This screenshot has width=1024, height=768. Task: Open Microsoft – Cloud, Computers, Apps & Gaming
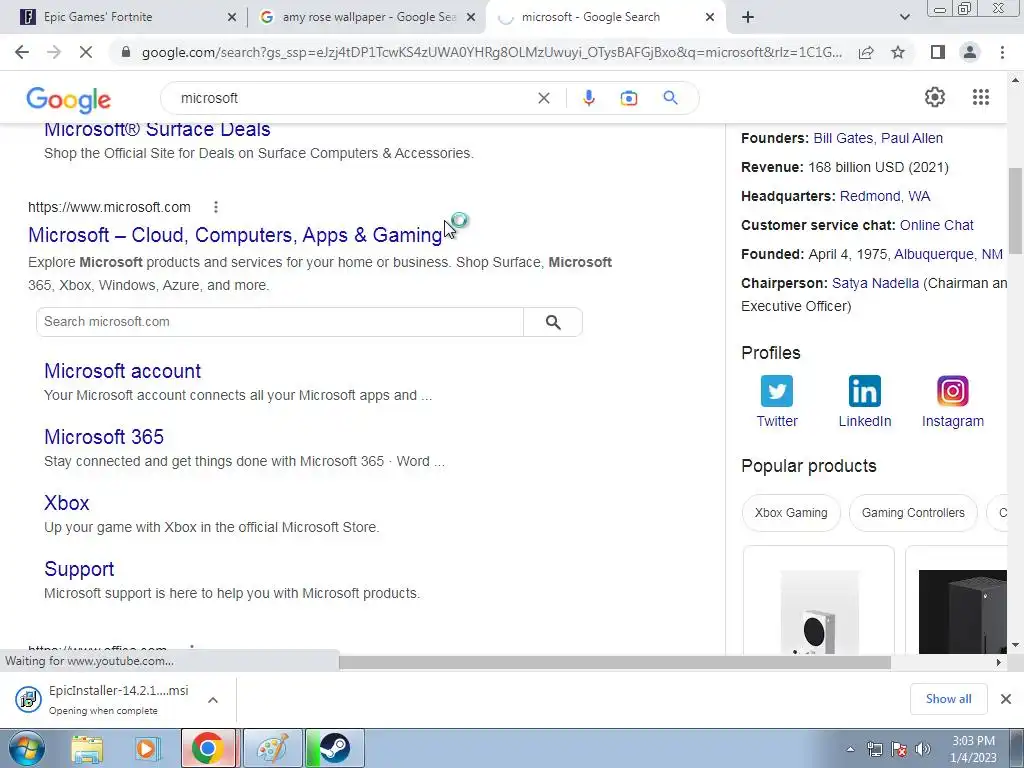pyautogui.click(x=235, y=235)
